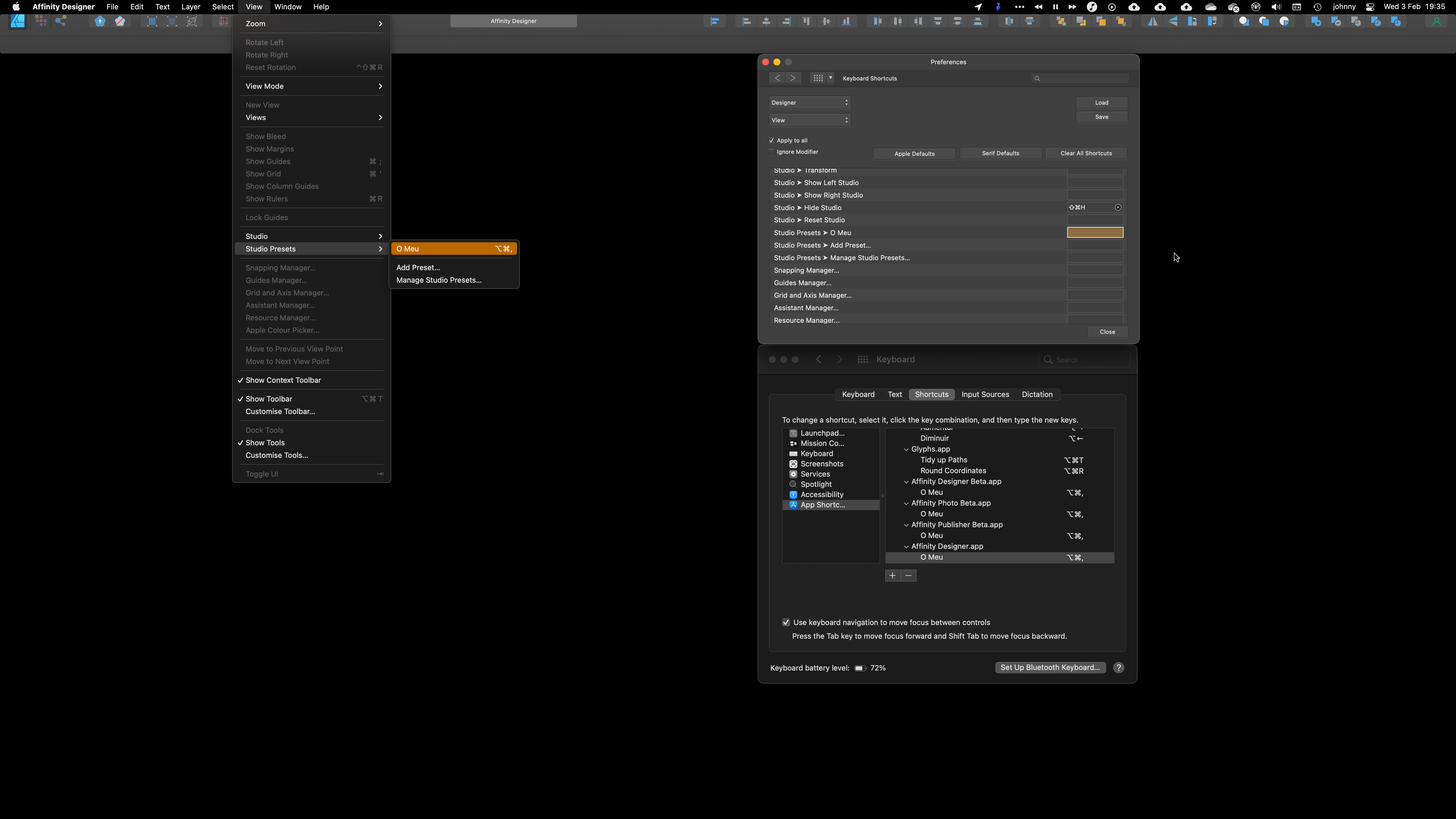The width and height of the screenshot is (1456, 819).
Task: Choose Add Preset... menu item
Action: click(x=454, y=267)
